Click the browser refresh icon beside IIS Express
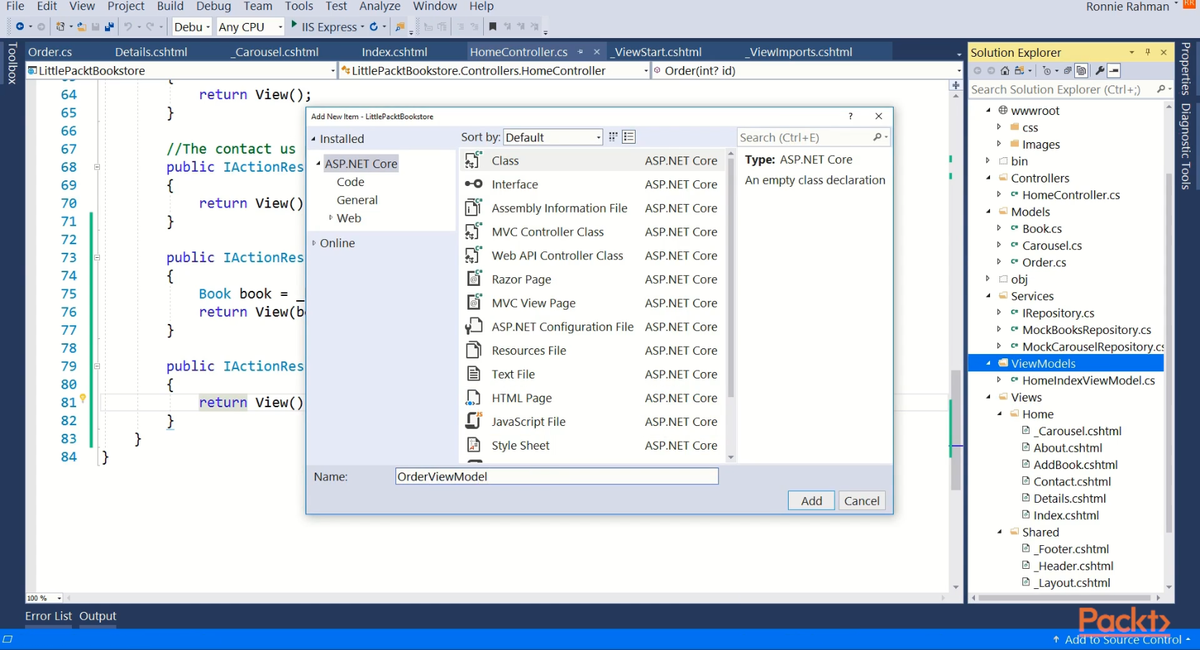The image size is (1200, 650). (373, 26)
